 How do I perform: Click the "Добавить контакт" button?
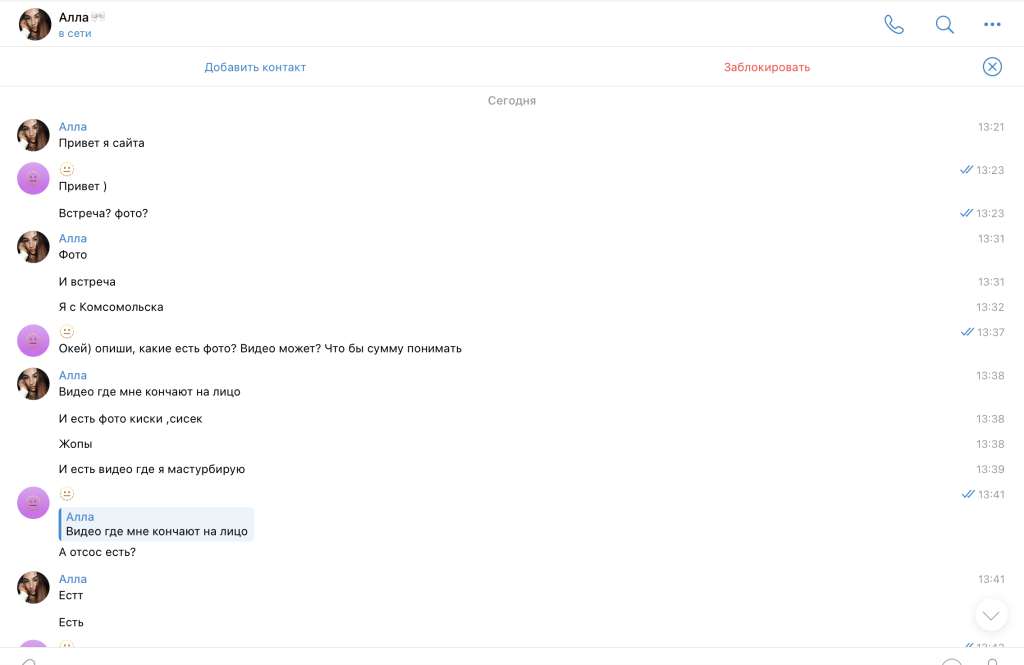pos(255,67)
